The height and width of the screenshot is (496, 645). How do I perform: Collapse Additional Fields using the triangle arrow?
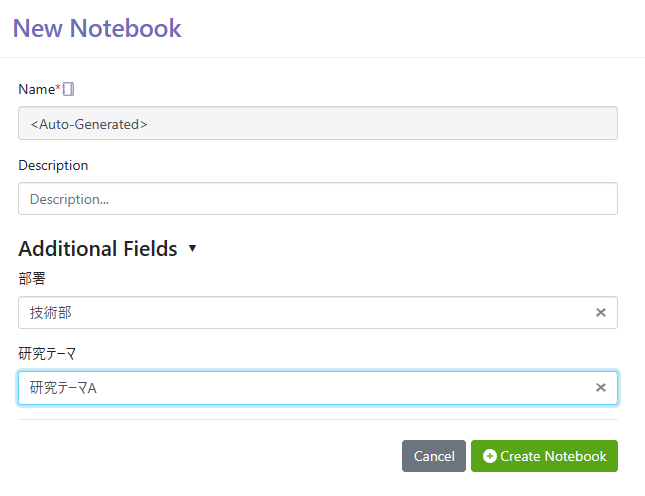point(192,248)
